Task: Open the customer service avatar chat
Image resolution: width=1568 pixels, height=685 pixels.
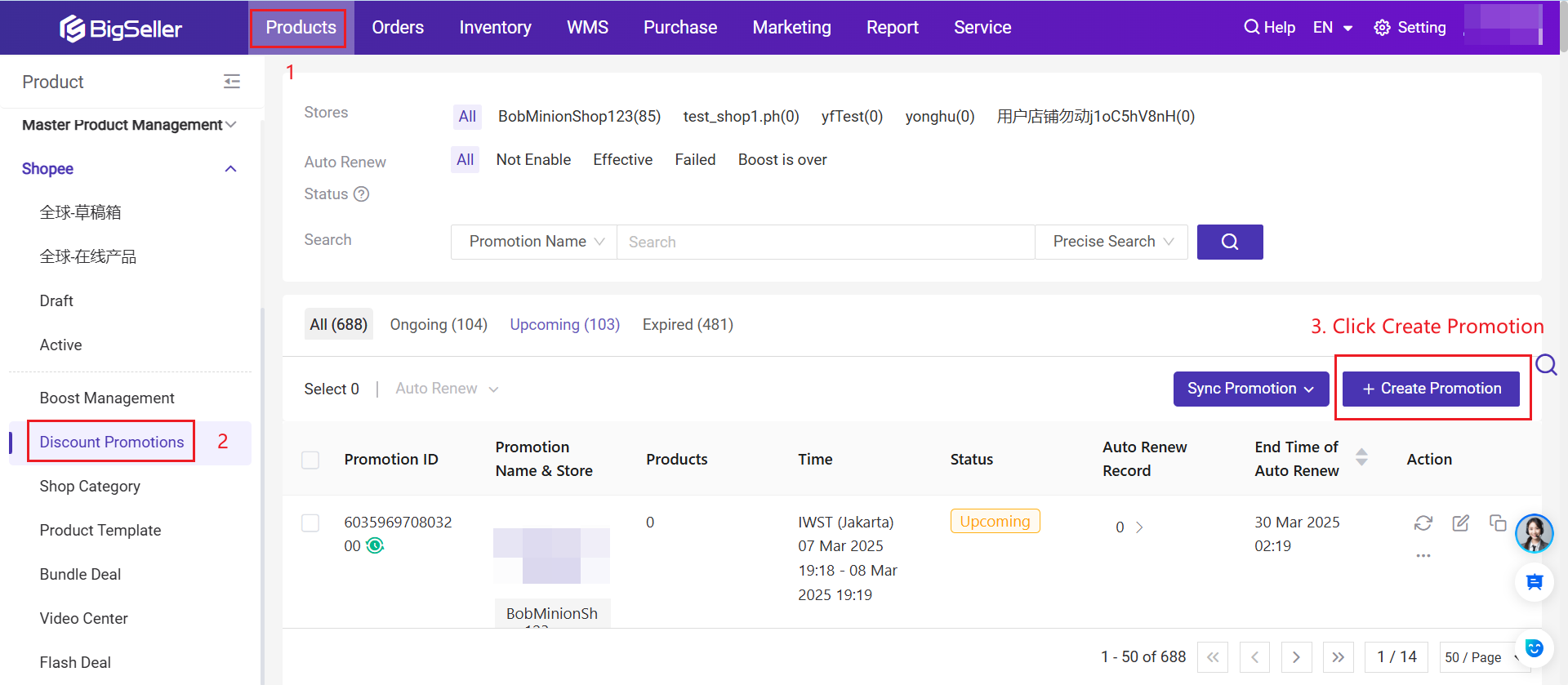Action: tap(1535, 533)
